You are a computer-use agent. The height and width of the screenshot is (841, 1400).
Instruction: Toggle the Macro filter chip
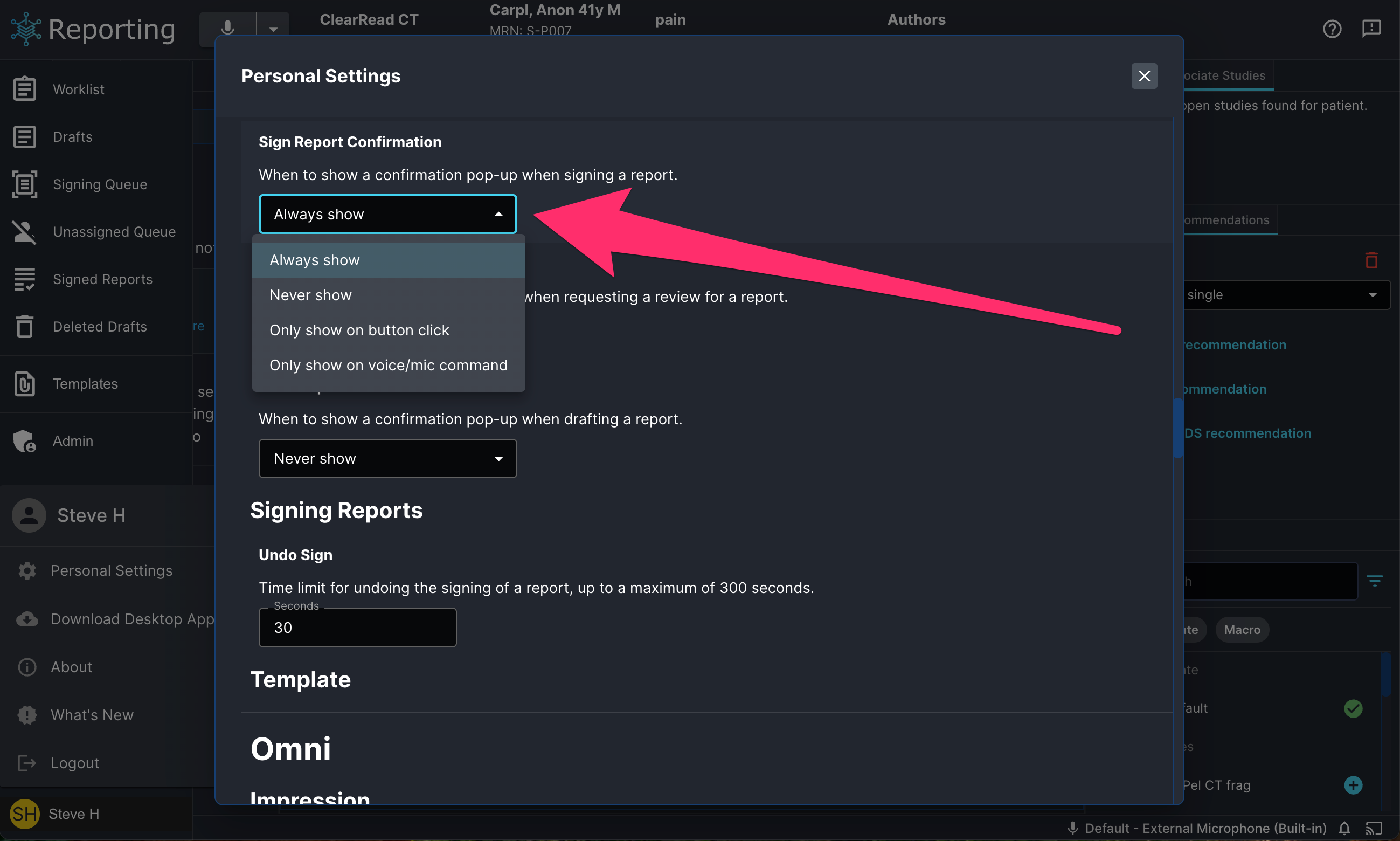coord(1242,630)
